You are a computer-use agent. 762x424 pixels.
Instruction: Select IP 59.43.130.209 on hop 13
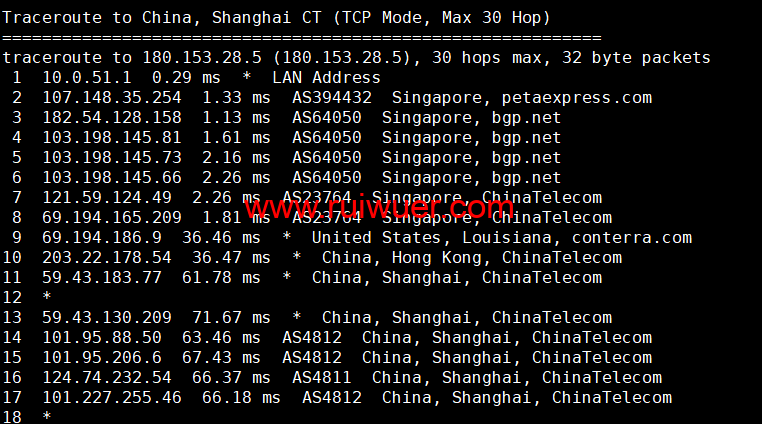[x=106, y=318]
